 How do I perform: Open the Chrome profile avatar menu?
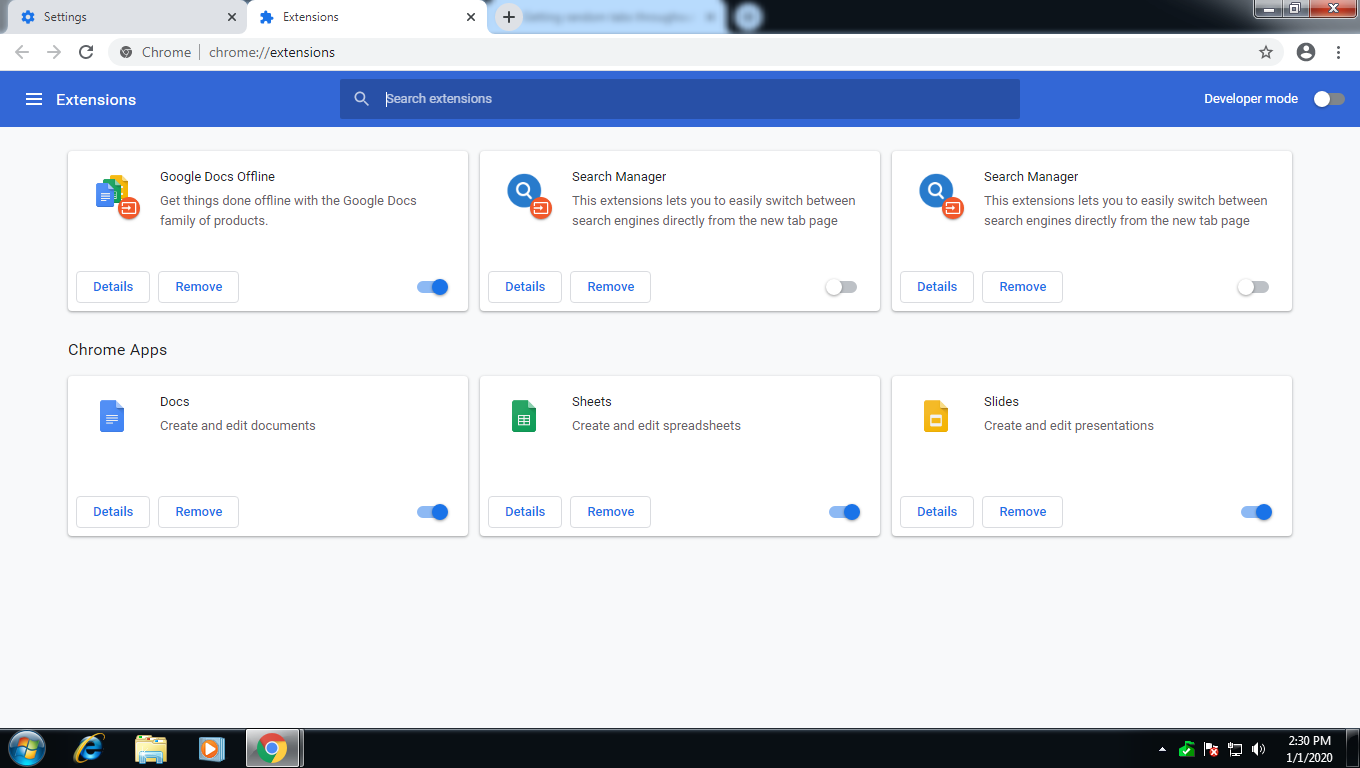[x=1306, y=52]
